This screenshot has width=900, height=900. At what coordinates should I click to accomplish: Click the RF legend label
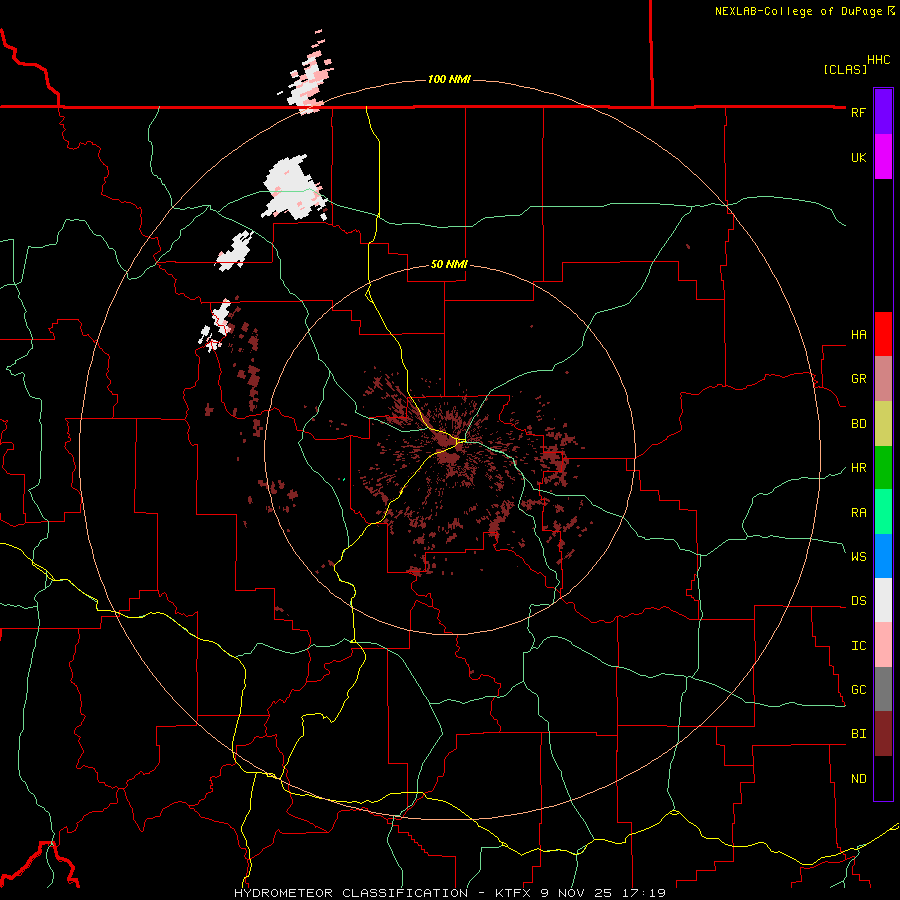[x=858, y=113]
